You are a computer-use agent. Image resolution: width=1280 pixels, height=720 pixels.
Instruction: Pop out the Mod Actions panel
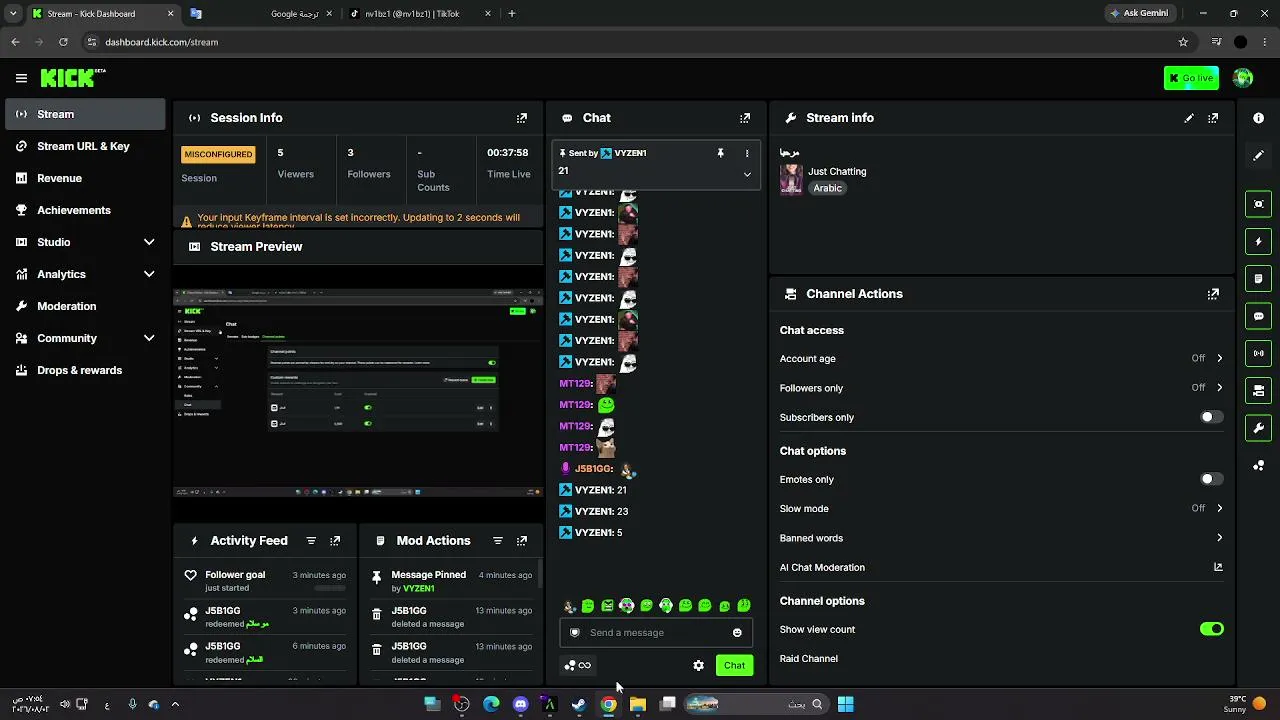(522, 541)
